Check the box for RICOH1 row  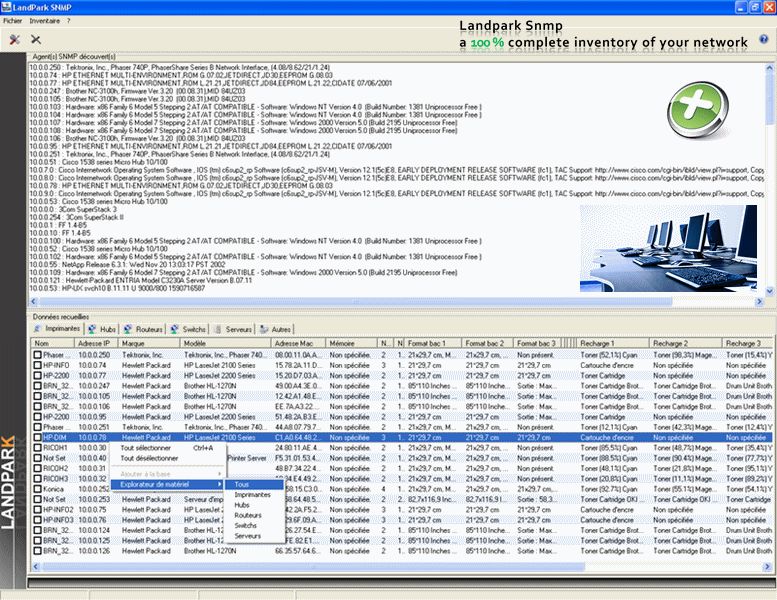(37, 448)
